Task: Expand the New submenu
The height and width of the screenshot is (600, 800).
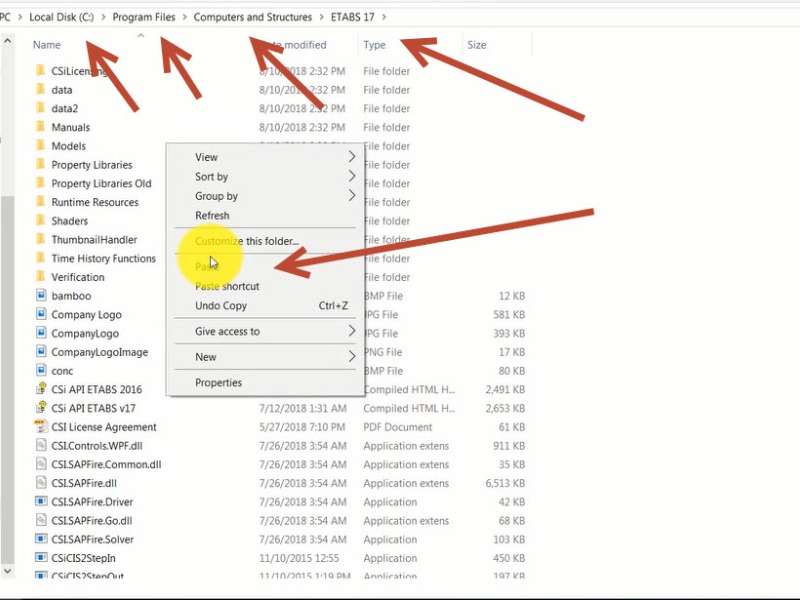Action: [x=205, y=356]
